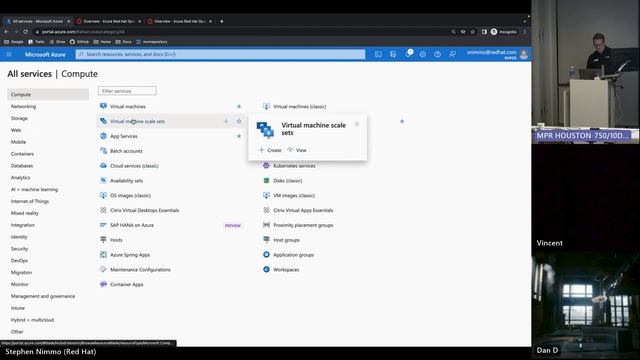Select the Containers category
The image size is (640, 360).
(22, 154)
